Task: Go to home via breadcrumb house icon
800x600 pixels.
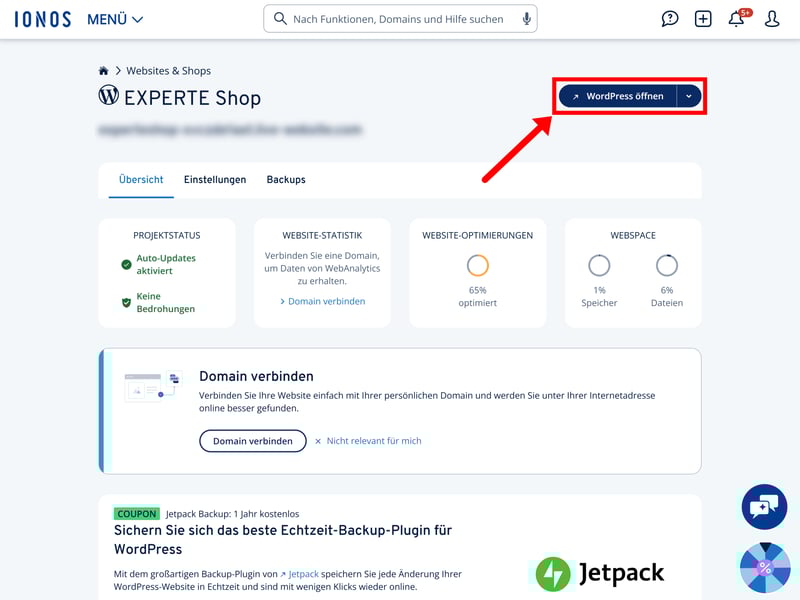Action: pyautogui.click(x=104, y=70)
